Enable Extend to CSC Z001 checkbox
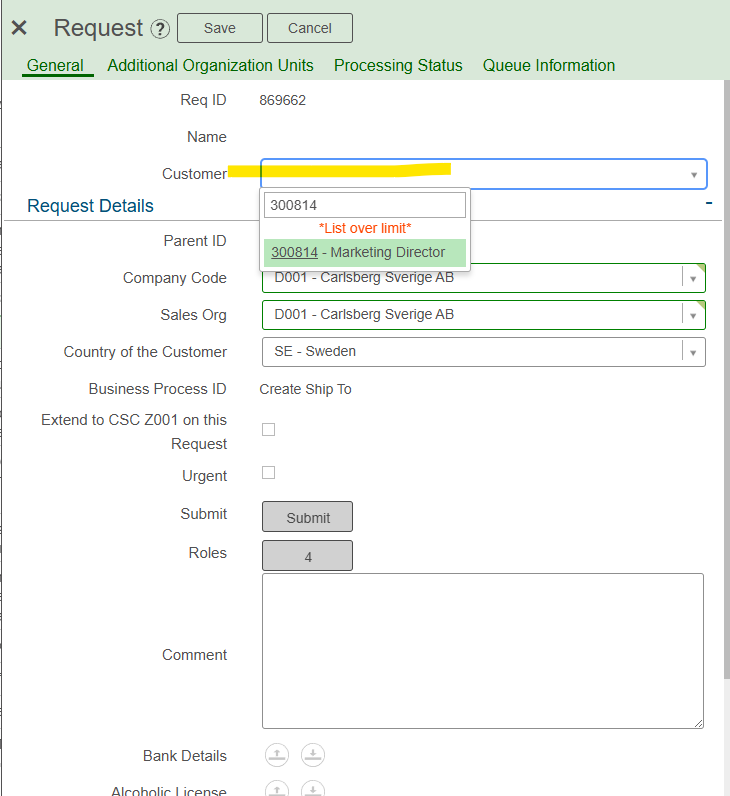 click(x=268, y=430)
